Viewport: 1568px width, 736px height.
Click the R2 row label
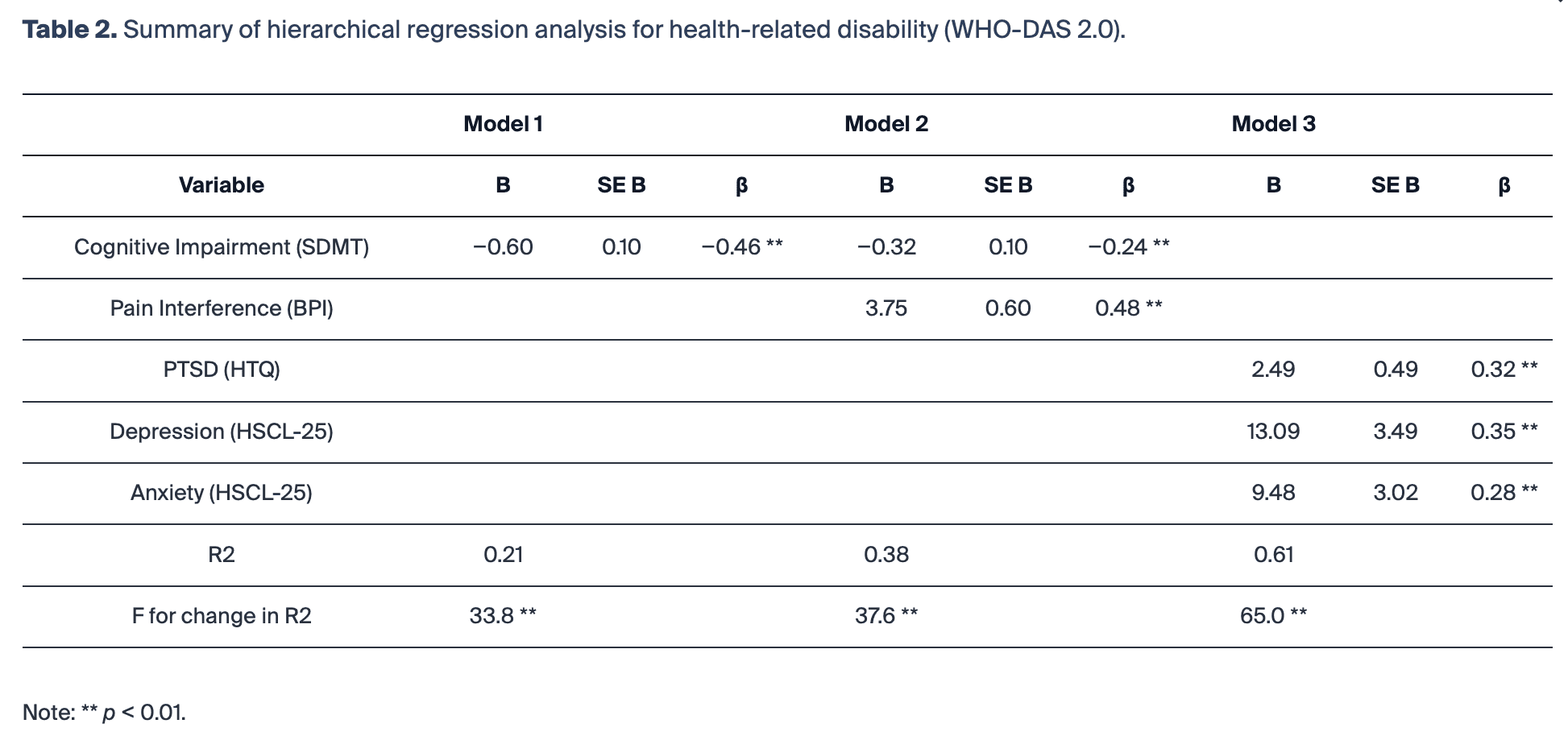click(222, 555)
